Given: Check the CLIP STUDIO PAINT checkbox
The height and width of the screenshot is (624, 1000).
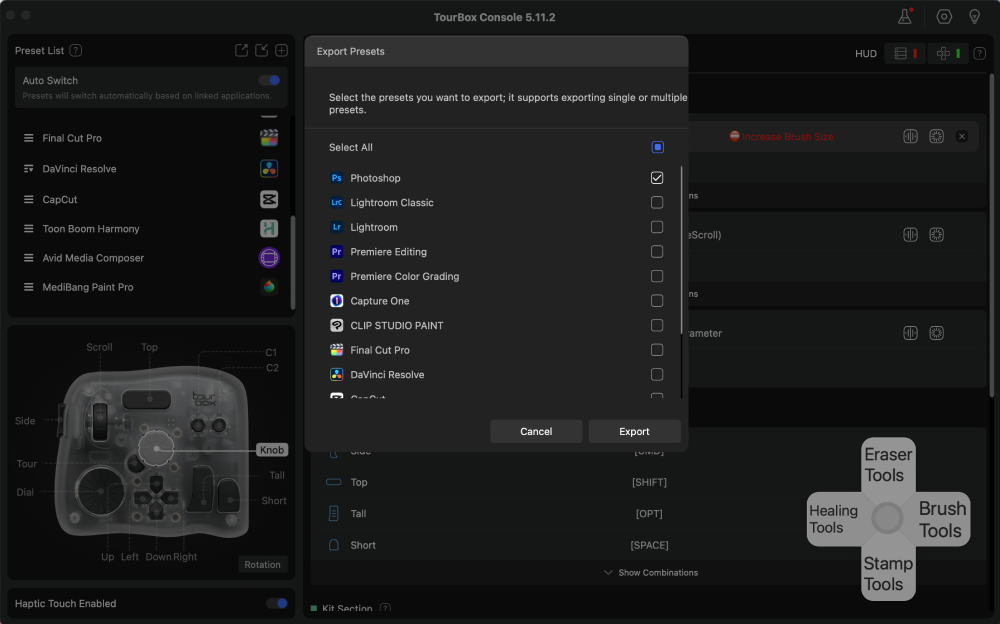Looking at the screenshot, I should click(x=657, y=325).
